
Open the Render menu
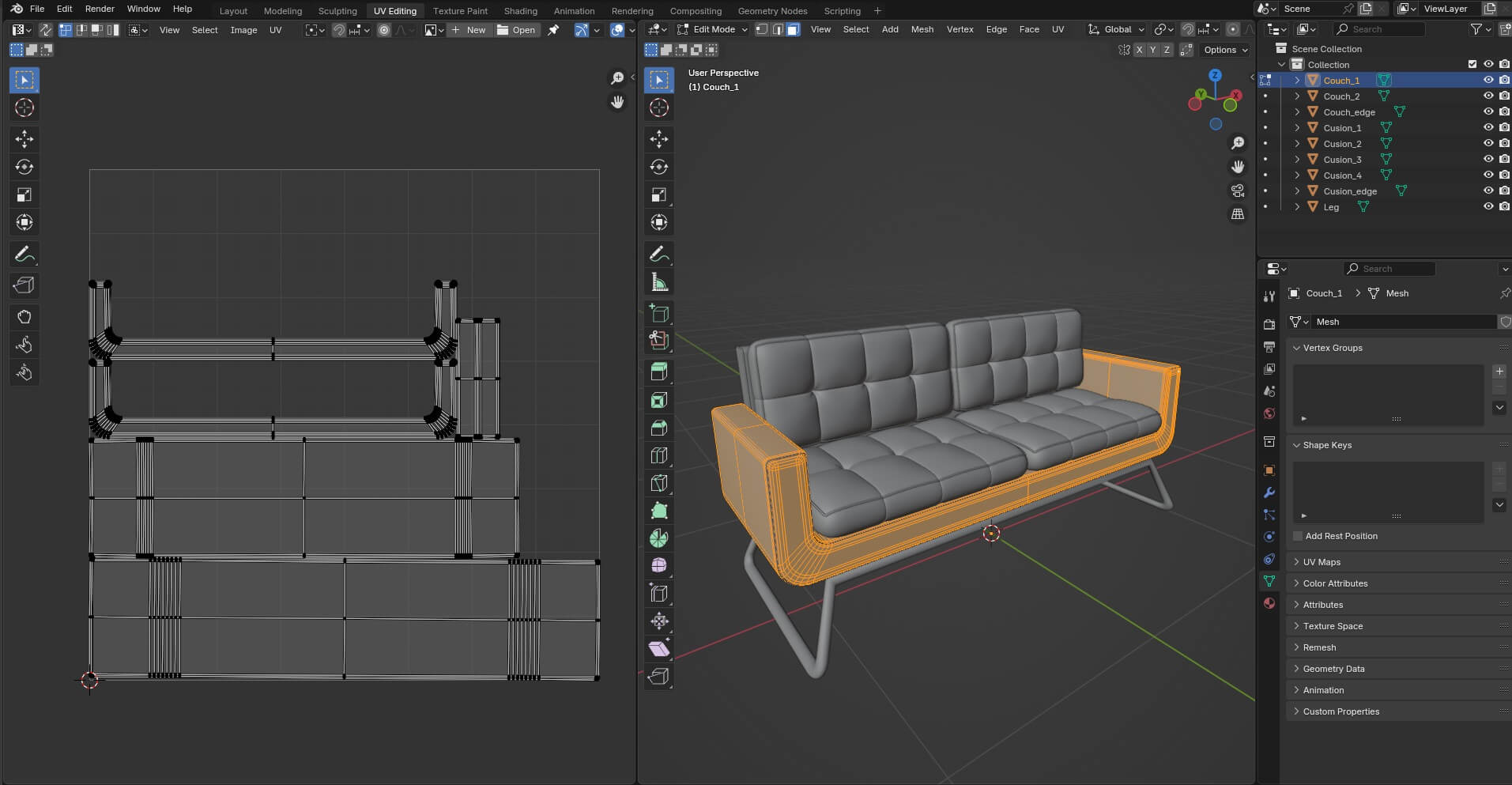point(100,9)
